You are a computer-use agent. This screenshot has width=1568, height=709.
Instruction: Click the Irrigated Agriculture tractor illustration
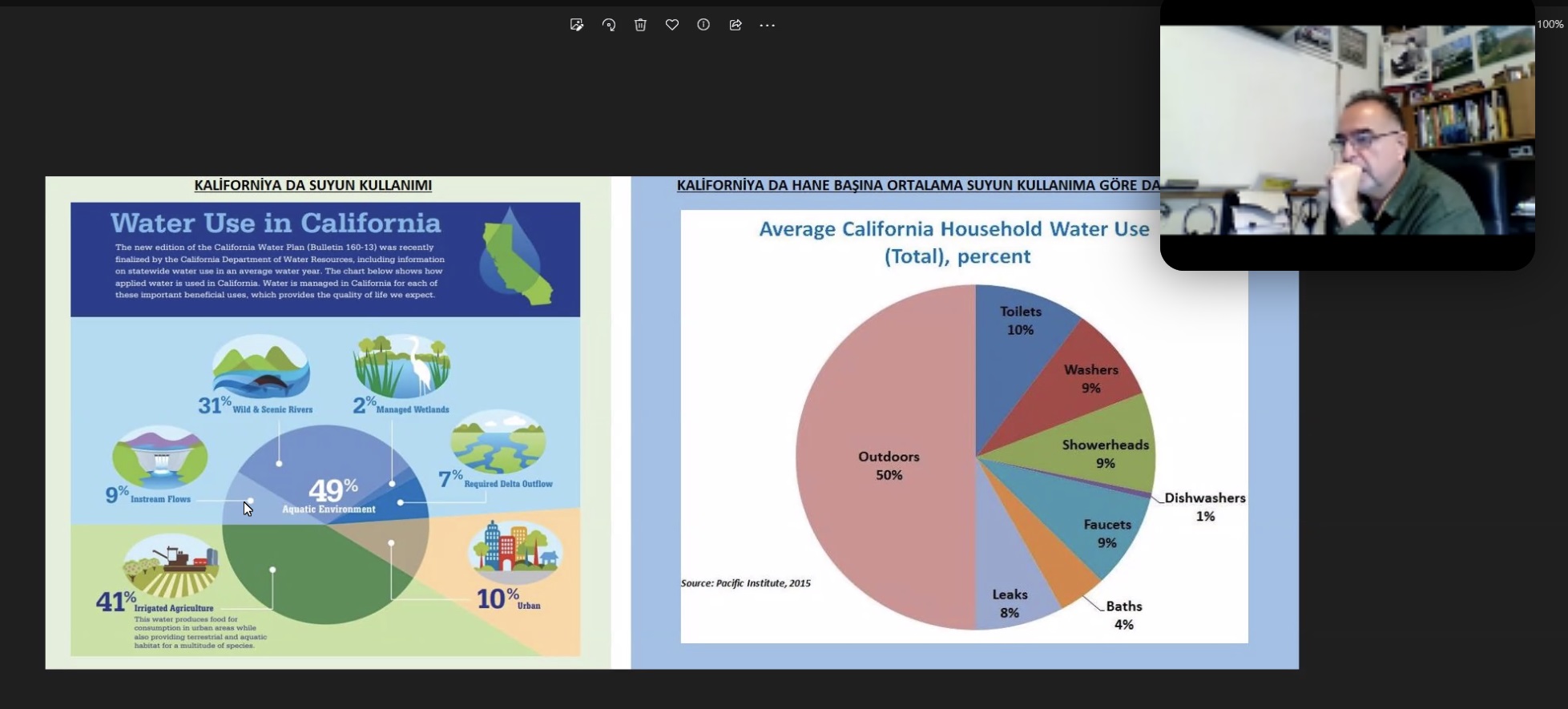[x=171, y=563]
